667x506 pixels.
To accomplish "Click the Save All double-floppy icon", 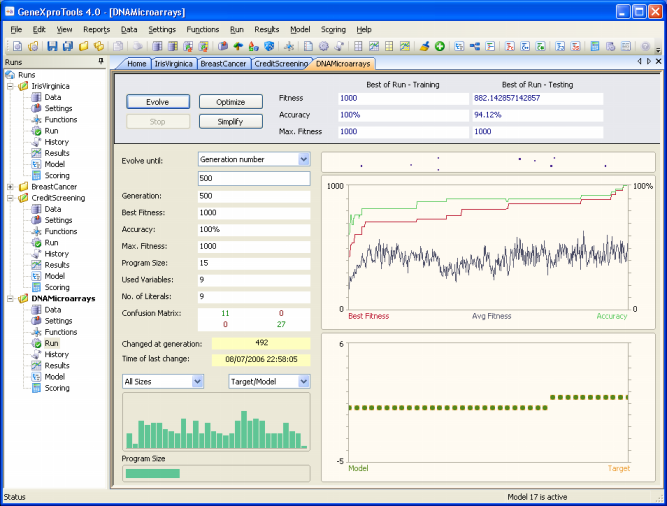I will coord(68,46).
